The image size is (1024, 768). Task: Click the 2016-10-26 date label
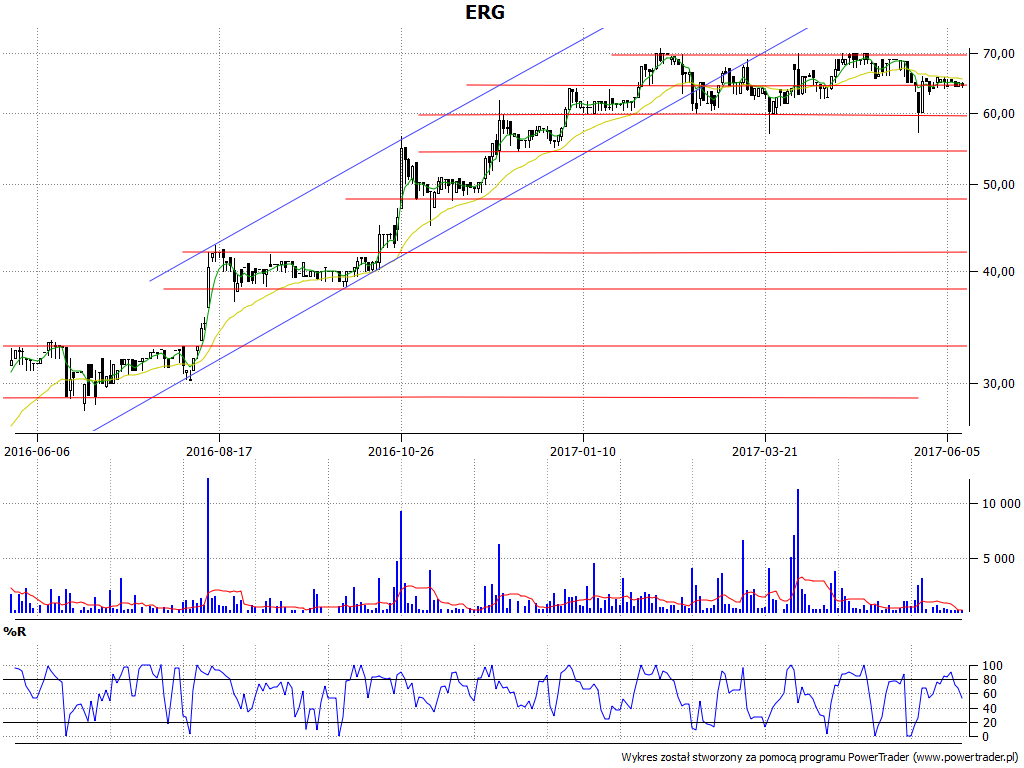pos(401,451)
